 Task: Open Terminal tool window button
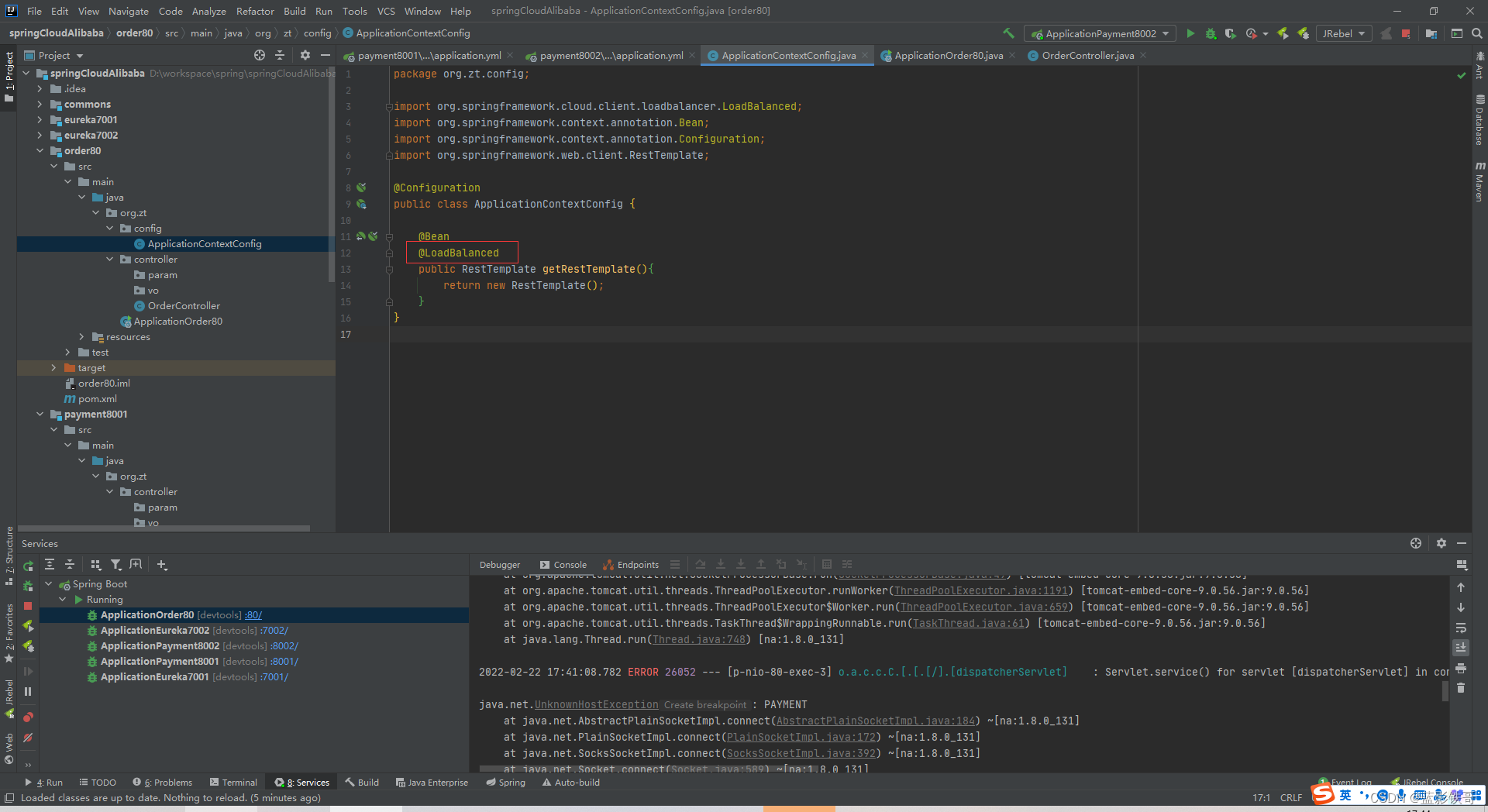coord(233,782)
